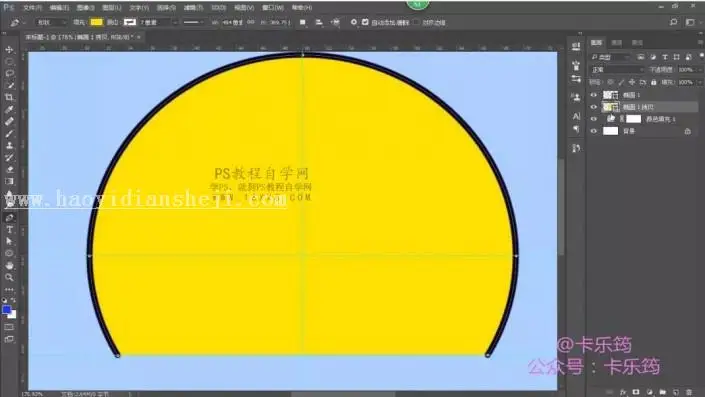Screen dimensions: 705x397
Task: Click the yellow shape Fill swatch
Action: [96, 22]
